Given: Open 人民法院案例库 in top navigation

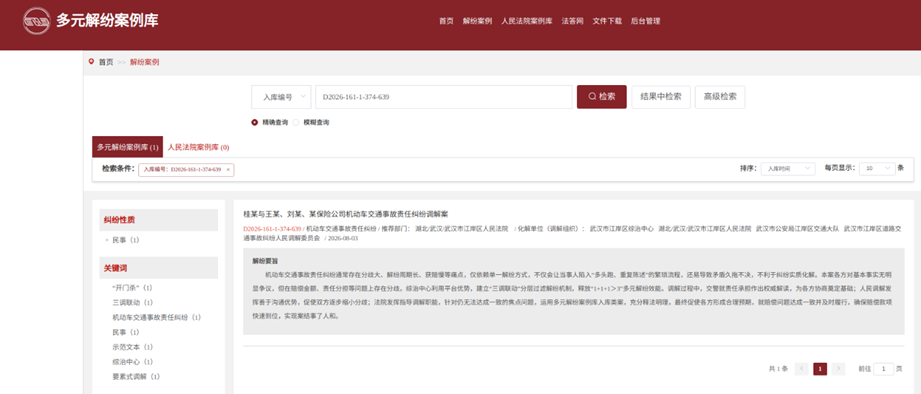Looking at the screenshot, I should 527,21.
